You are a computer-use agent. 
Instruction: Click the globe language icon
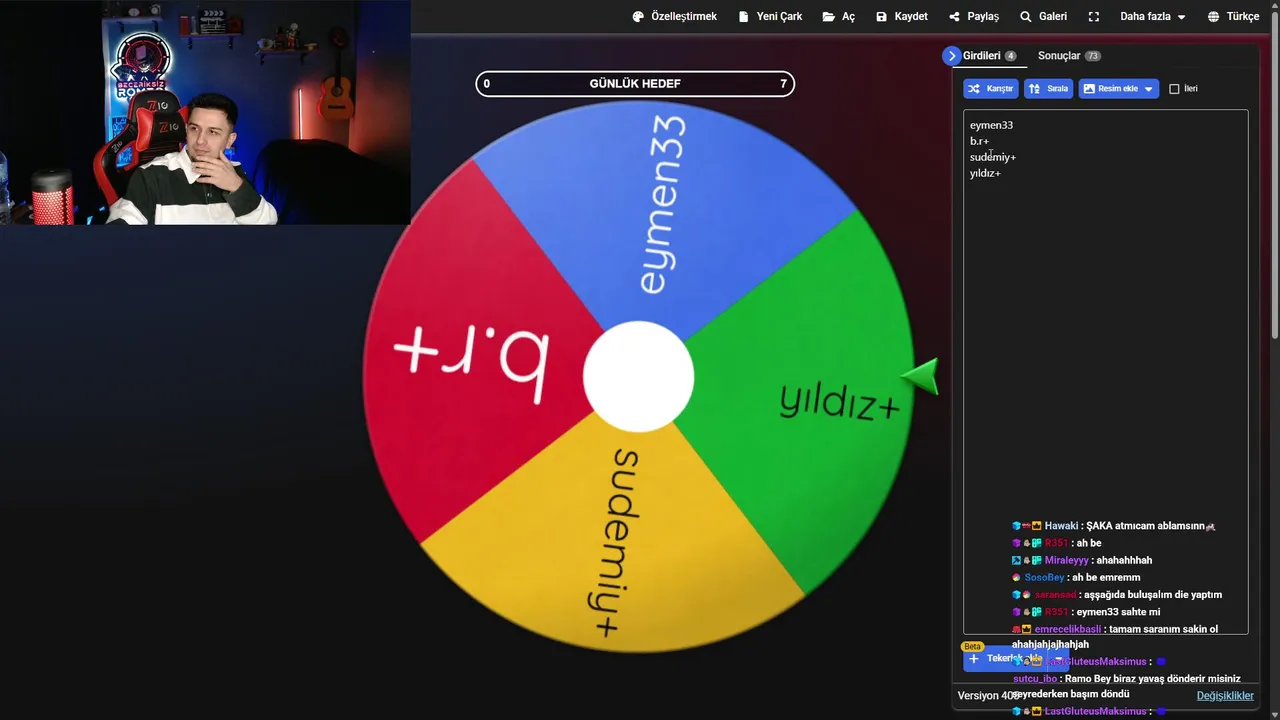click(x=1213, y=17)
